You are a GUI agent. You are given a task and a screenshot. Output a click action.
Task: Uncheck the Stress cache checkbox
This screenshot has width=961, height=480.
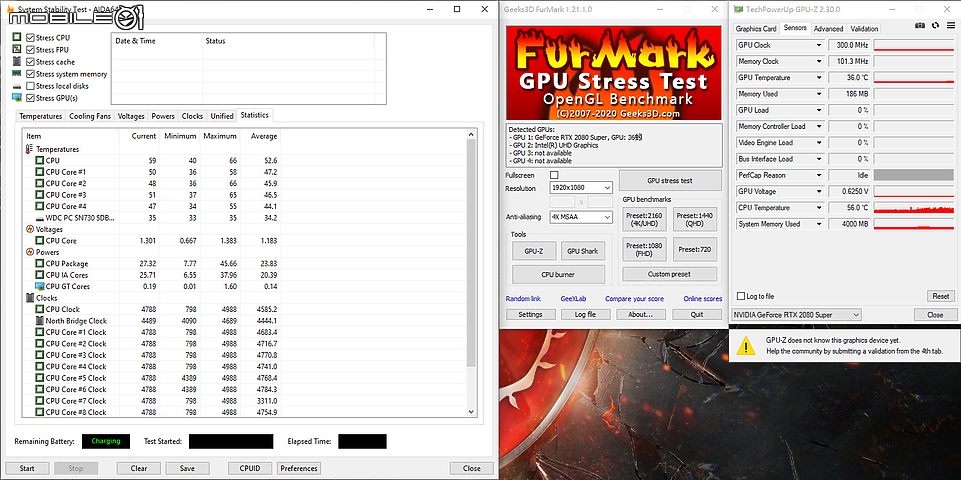[x=30, y=62]
